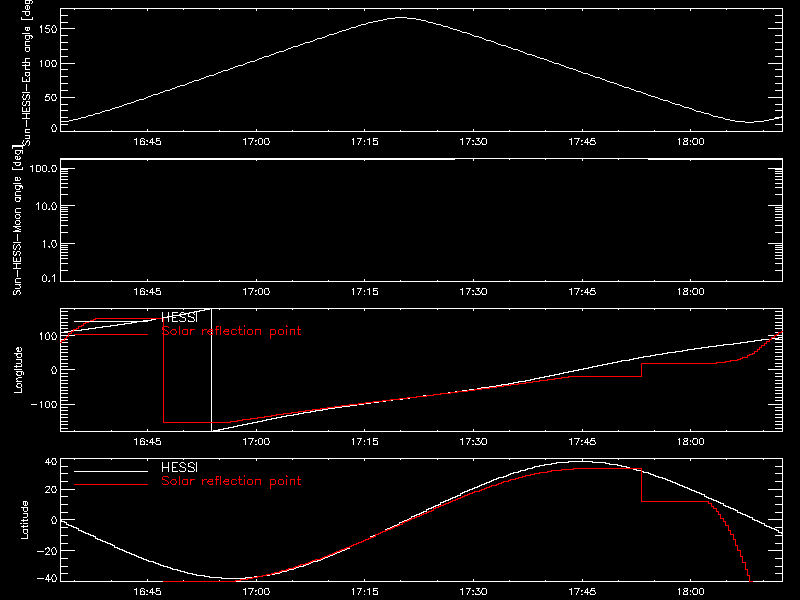Click the Longitude axis title
800x600 pixels.
pos(18,370)
